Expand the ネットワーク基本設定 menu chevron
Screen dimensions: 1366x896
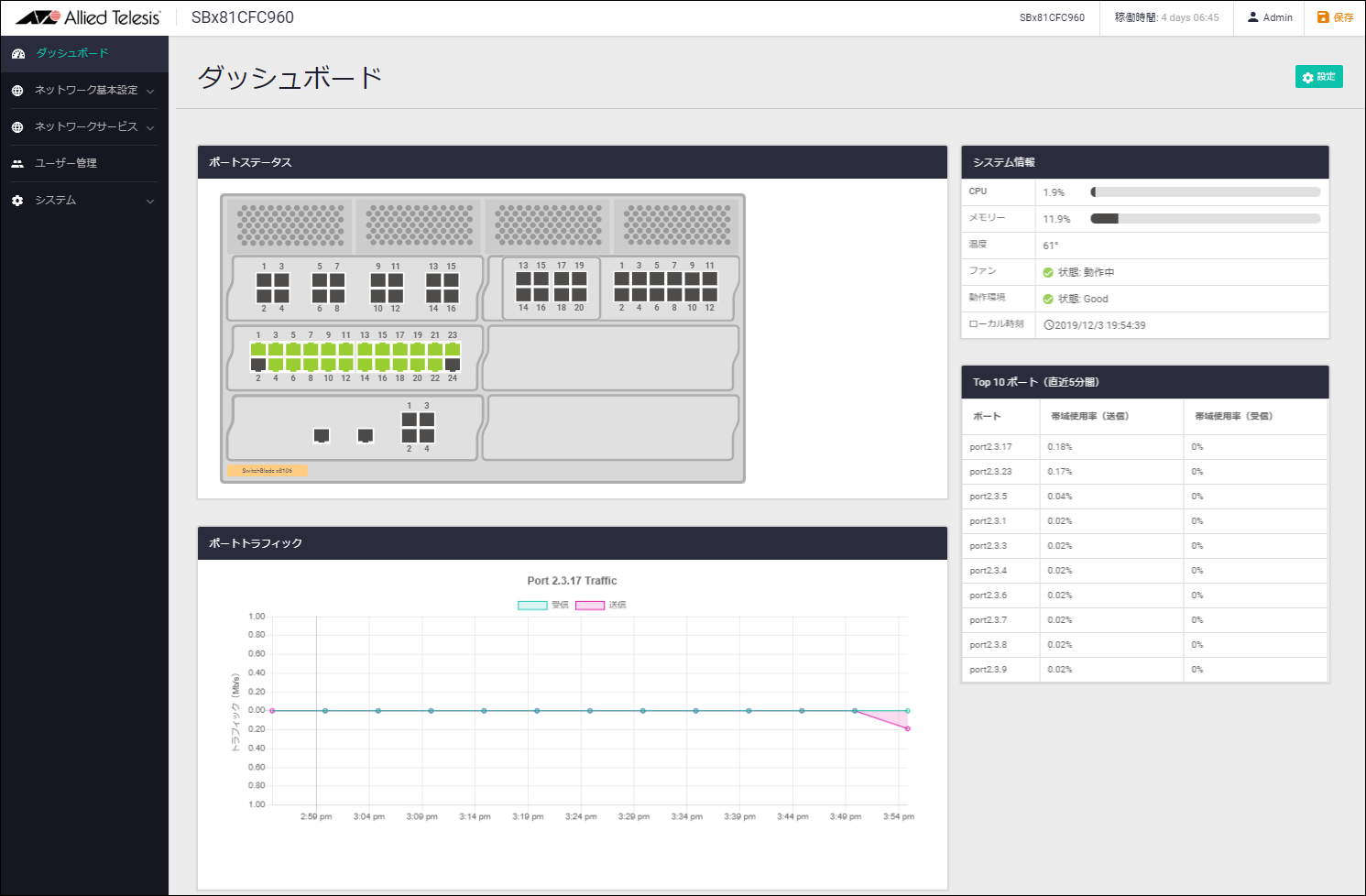pos(150,91)
